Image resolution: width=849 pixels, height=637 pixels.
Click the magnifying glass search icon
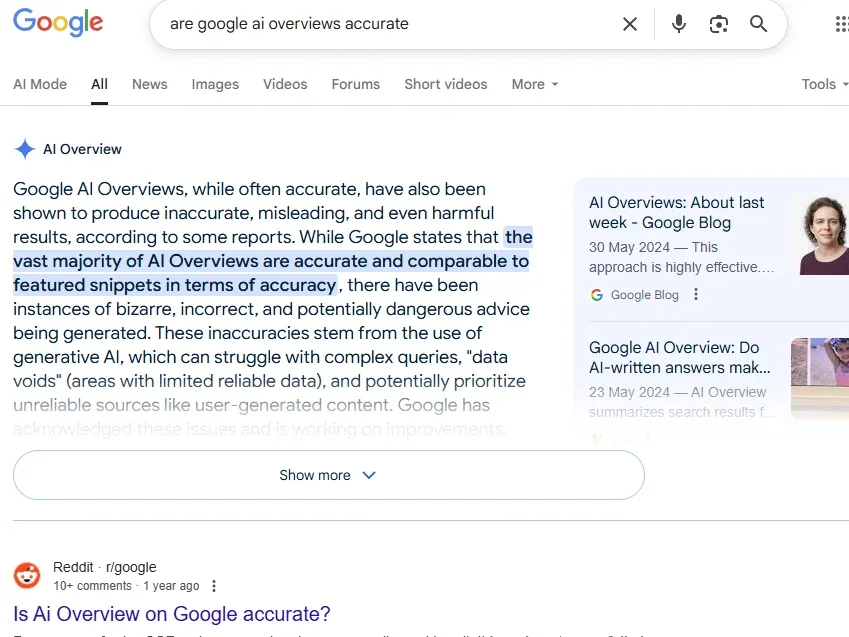coord(759,24)
